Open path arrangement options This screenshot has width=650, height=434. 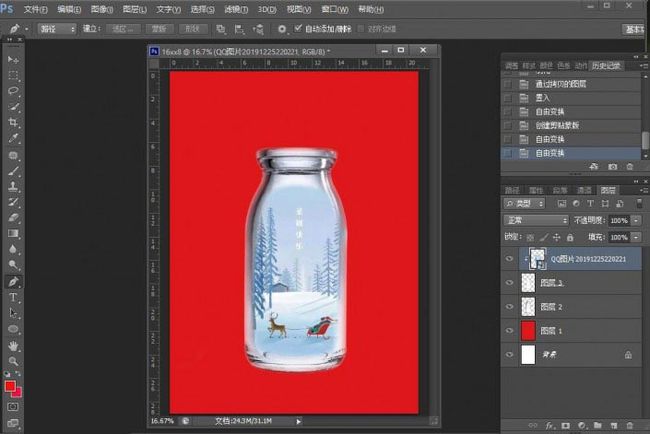pos(258,29)
